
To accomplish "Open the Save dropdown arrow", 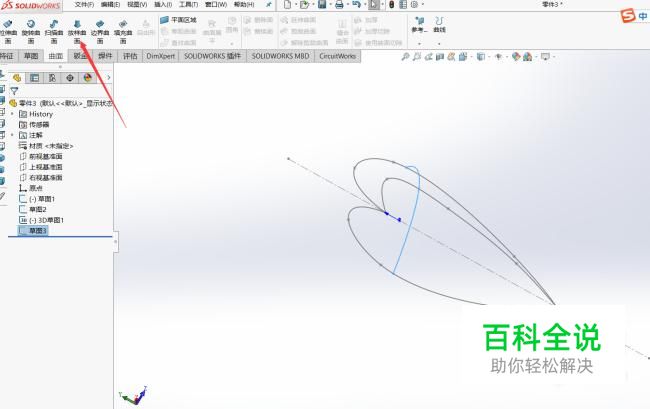I will [x=330, y=5].
